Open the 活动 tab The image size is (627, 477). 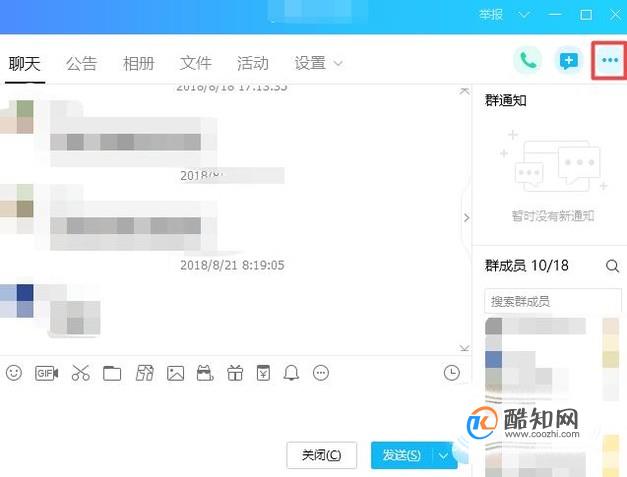pos(252,63)
